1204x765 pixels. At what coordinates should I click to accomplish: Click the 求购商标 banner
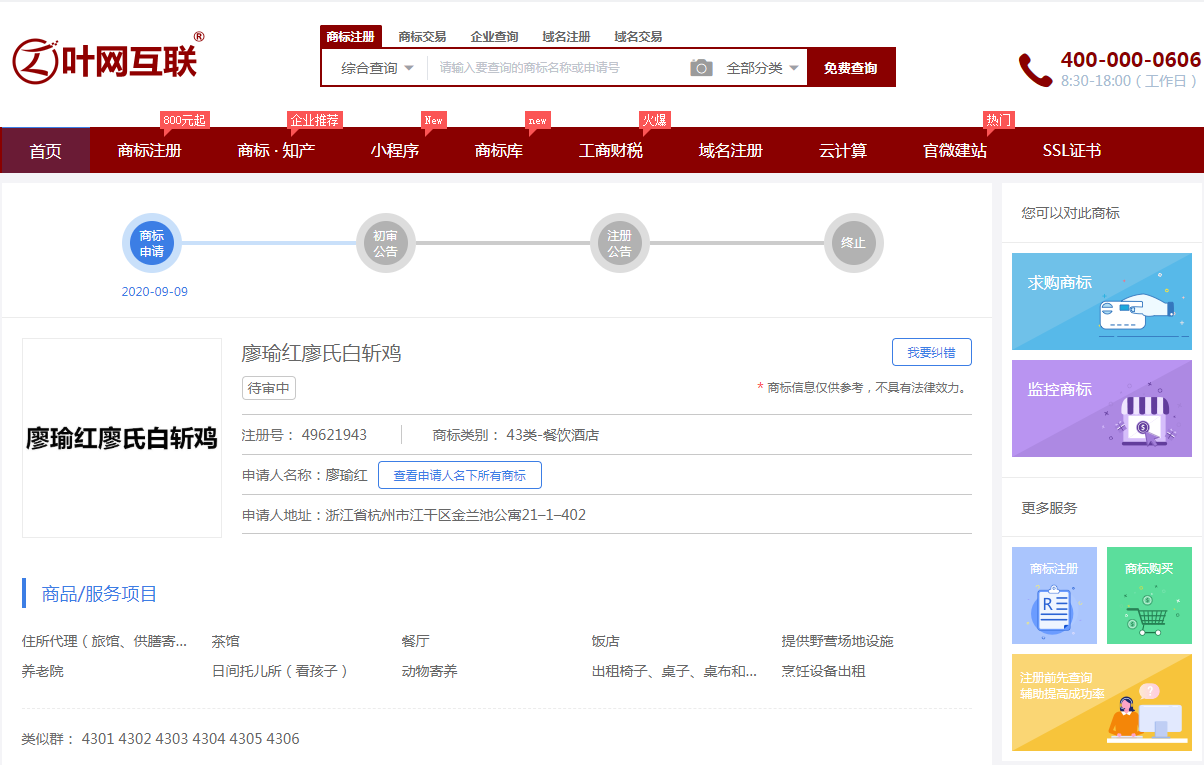click(x=1101, y=301)
